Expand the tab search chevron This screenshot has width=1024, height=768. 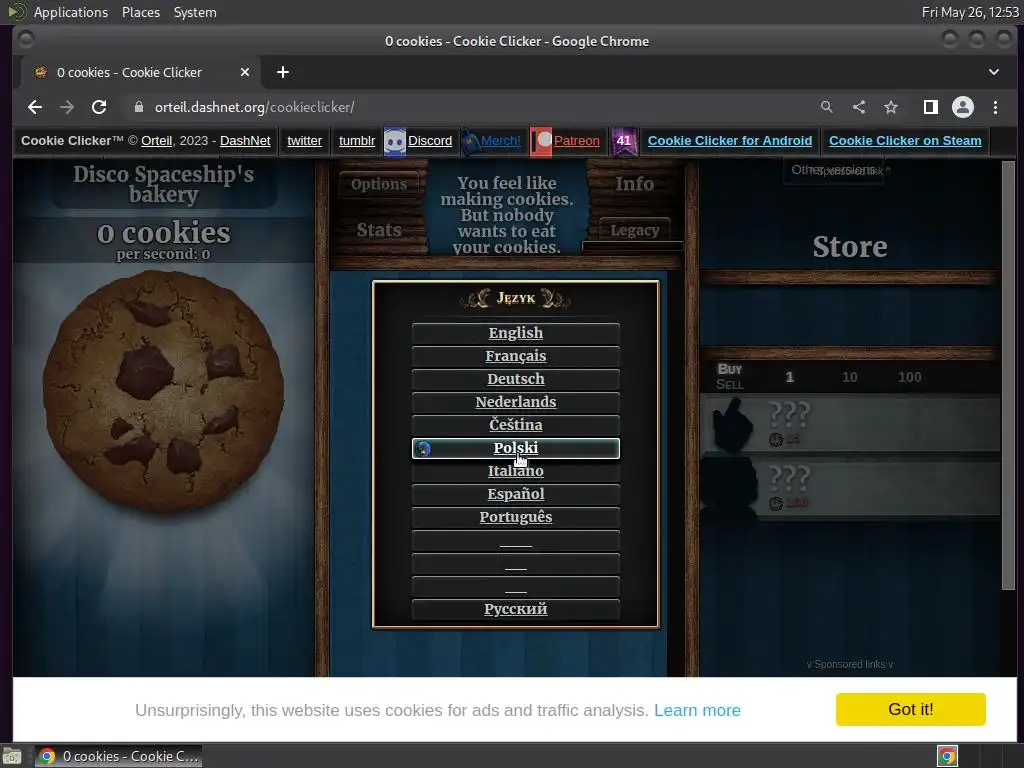994,72
